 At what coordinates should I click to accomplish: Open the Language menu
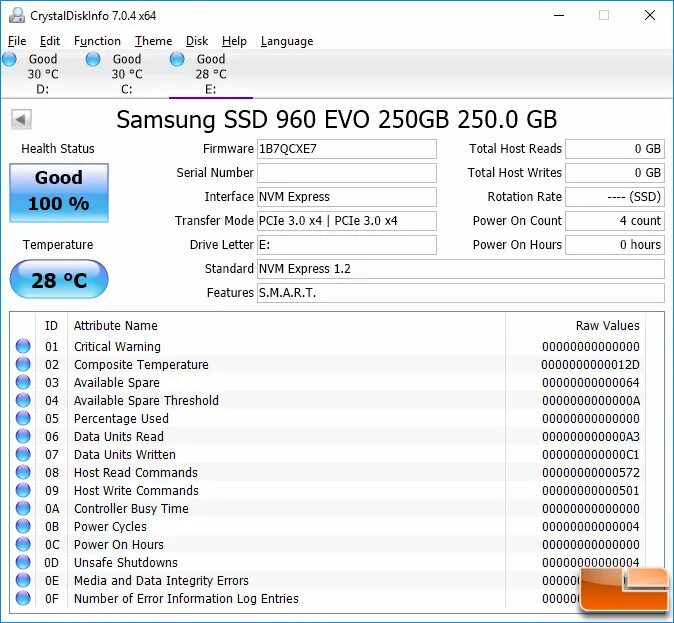point(287,41)
